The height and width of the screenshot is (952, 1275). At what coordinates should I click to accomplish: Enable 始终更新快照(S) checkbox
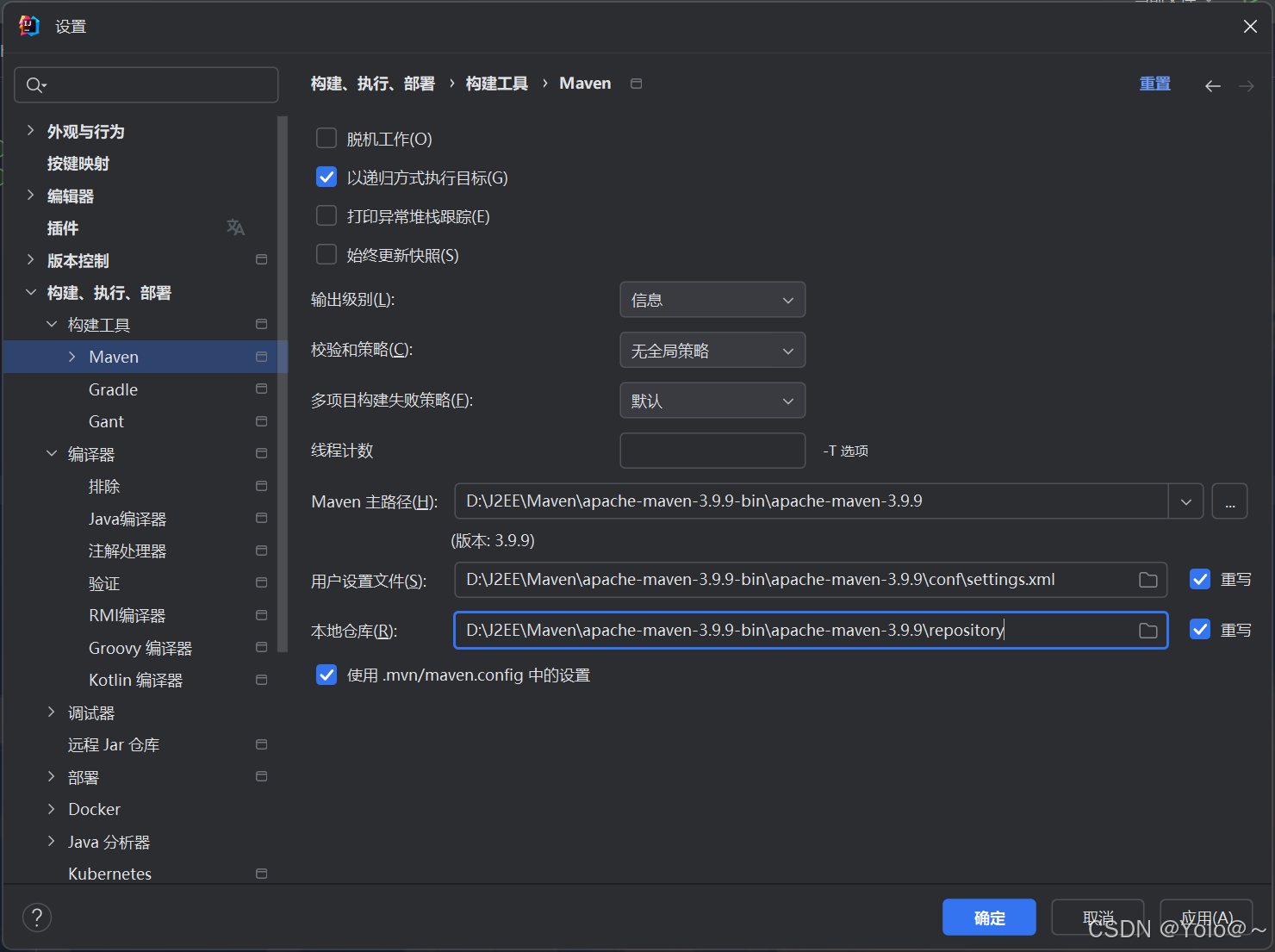[327, 254]
